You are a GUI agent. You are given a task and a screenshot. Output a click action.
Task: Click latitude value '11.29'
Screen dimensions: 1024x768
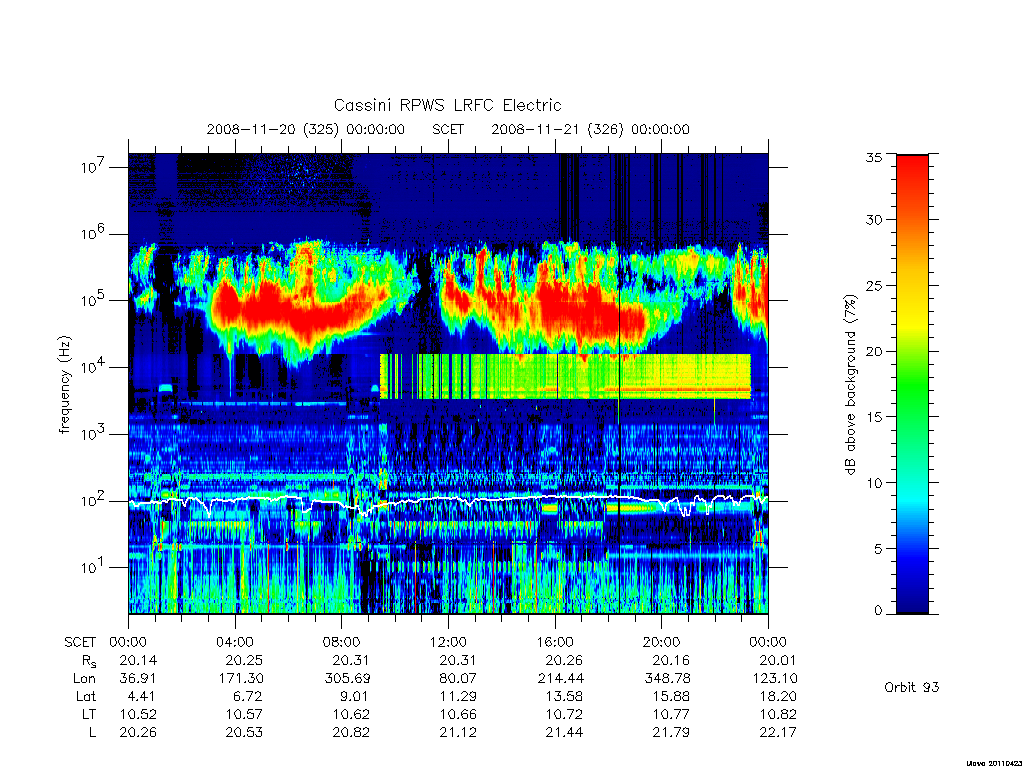(x=458, y=697)
